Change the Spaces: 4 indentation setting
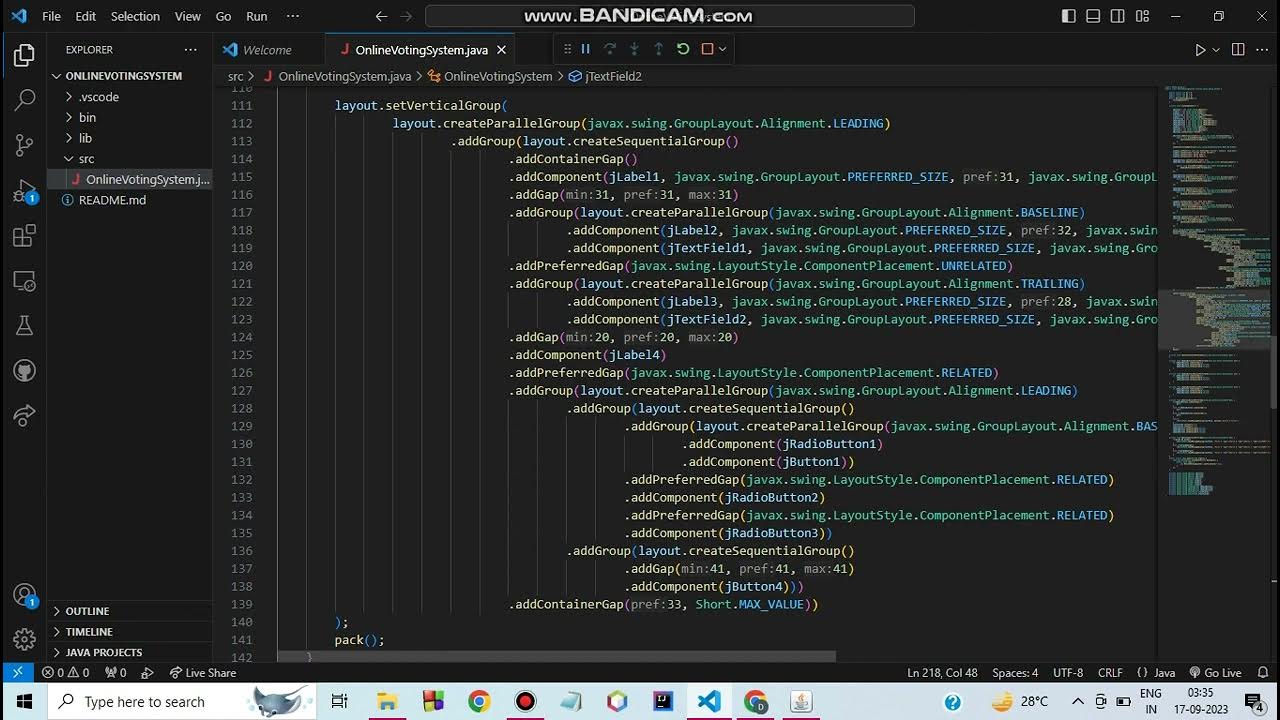Viewport: 1280px width, 720px height. pos(1015,673)
